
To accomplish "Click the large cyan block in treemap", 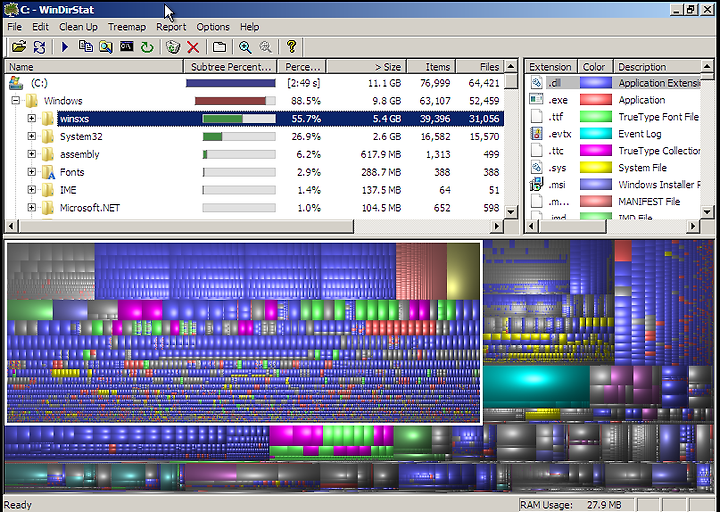I will tap(536, 386).
